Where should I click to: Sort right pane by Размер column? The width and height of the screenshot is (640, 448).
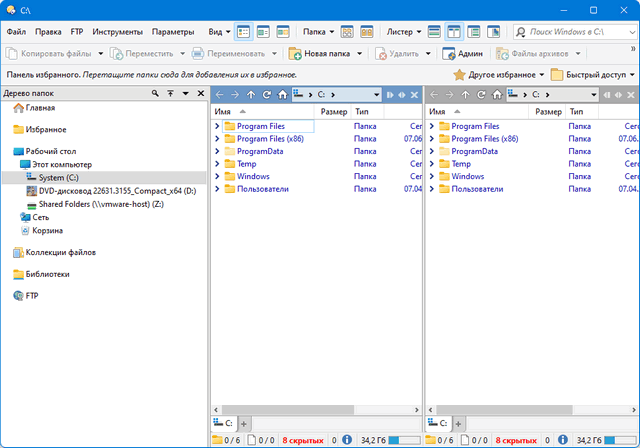(x=548, y=111)
